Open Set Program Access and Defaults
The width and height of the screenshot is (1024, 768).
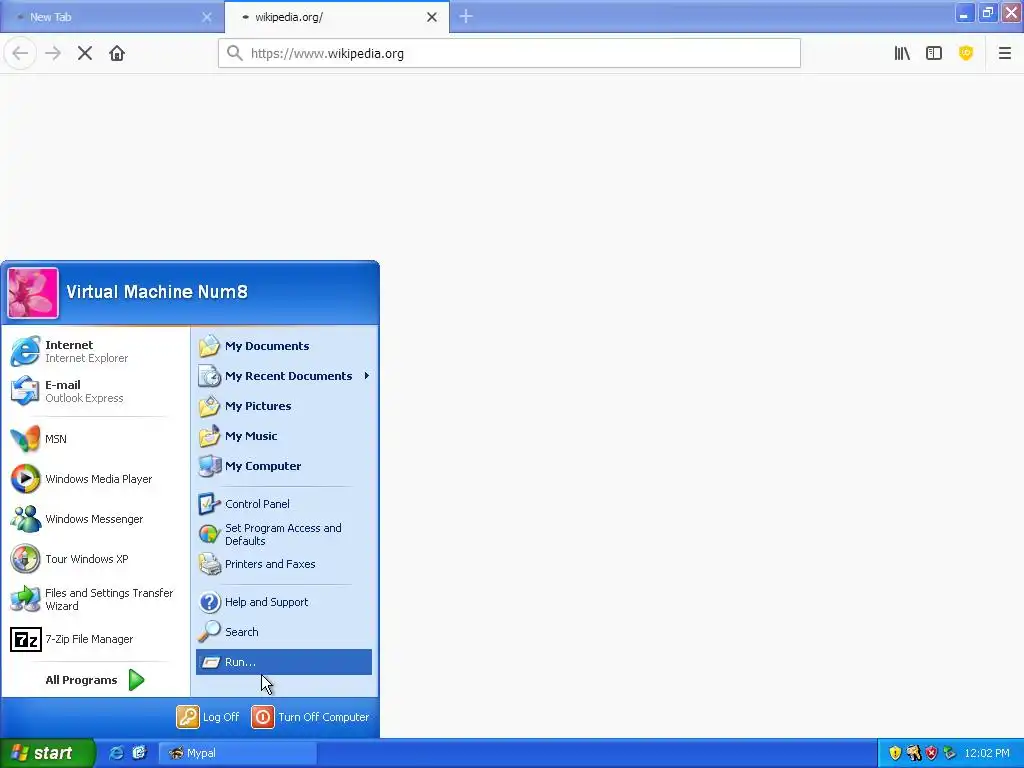(x=283, y=534)
